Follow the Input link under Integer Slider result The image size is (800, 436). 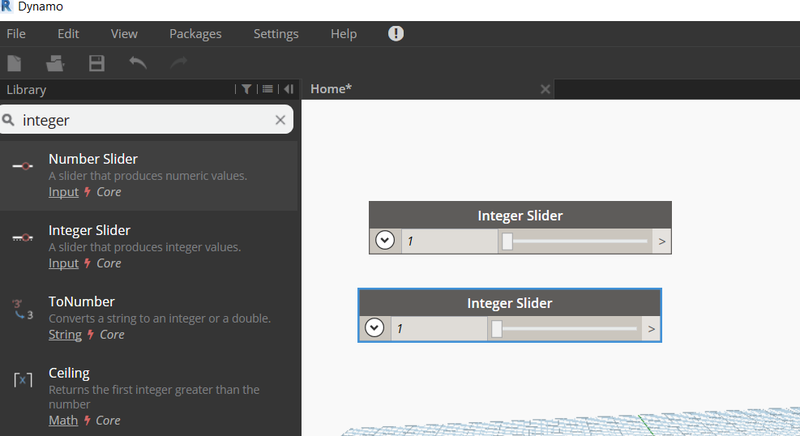point(63,264)
